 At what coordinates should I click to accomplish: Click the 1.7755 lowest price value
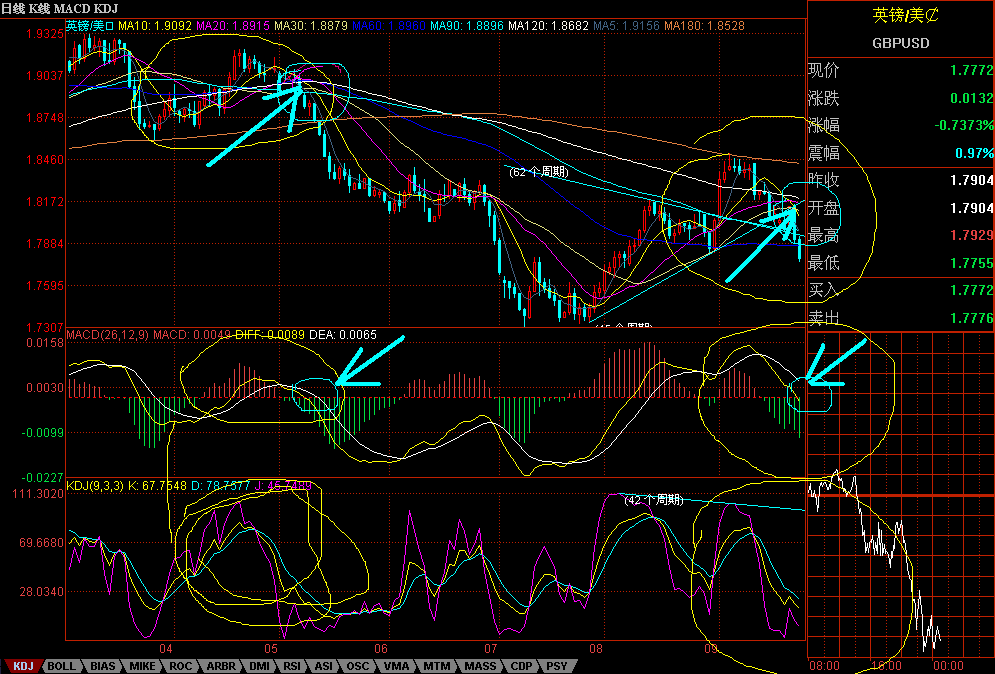pyautogui.click(x=972, y=263)
